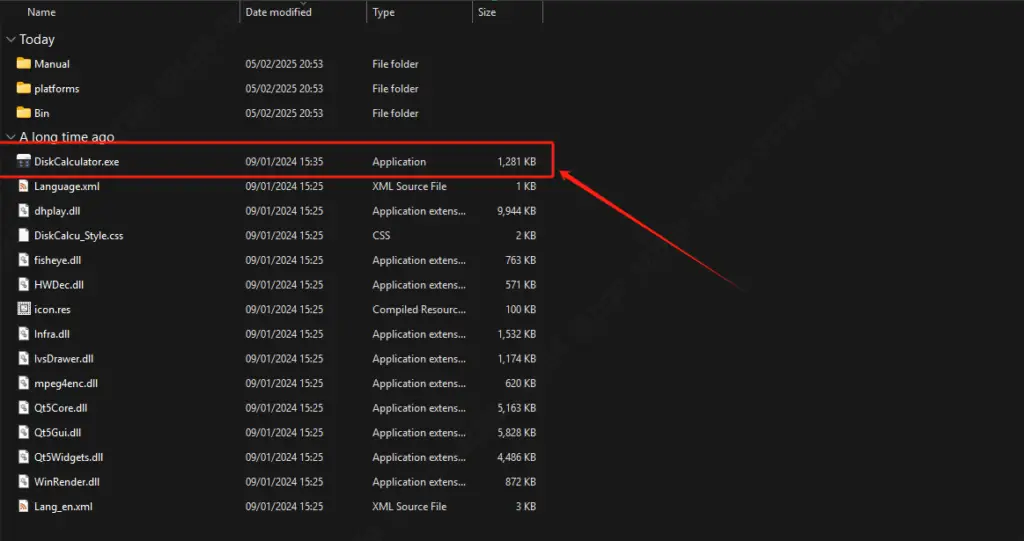Select the fisheye.dll file name
This screenshot has width=1024, height=541.
click(57, 260)
